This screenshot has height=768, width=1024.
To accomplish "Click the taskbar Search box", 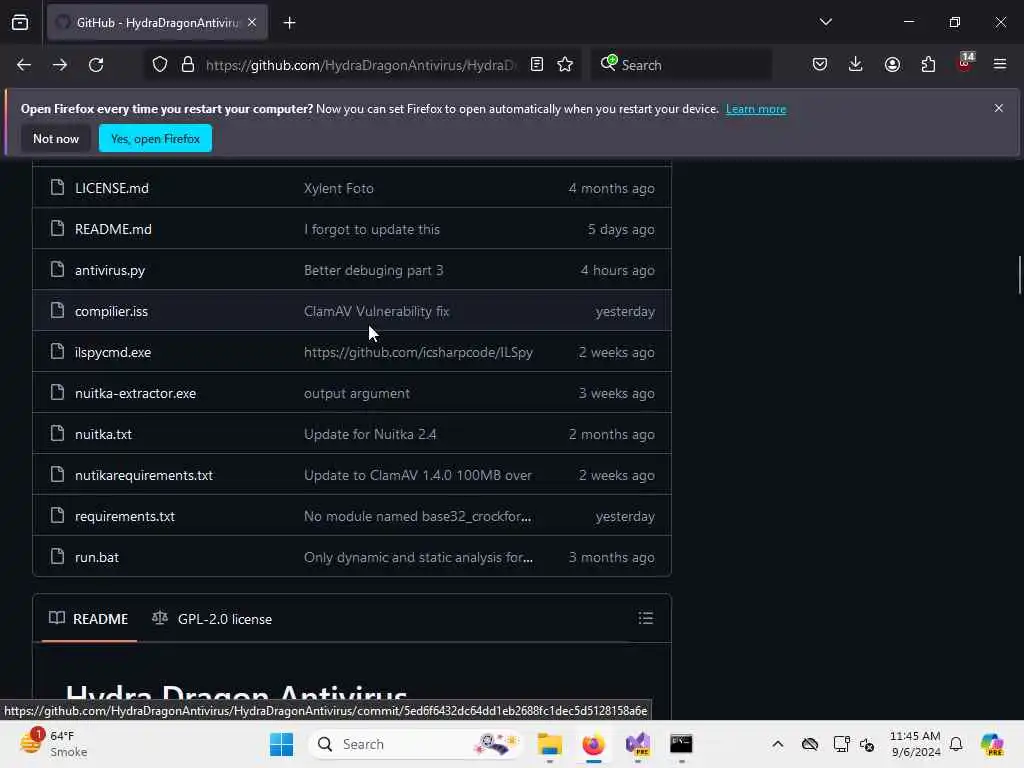I will (x=416, y=744).
